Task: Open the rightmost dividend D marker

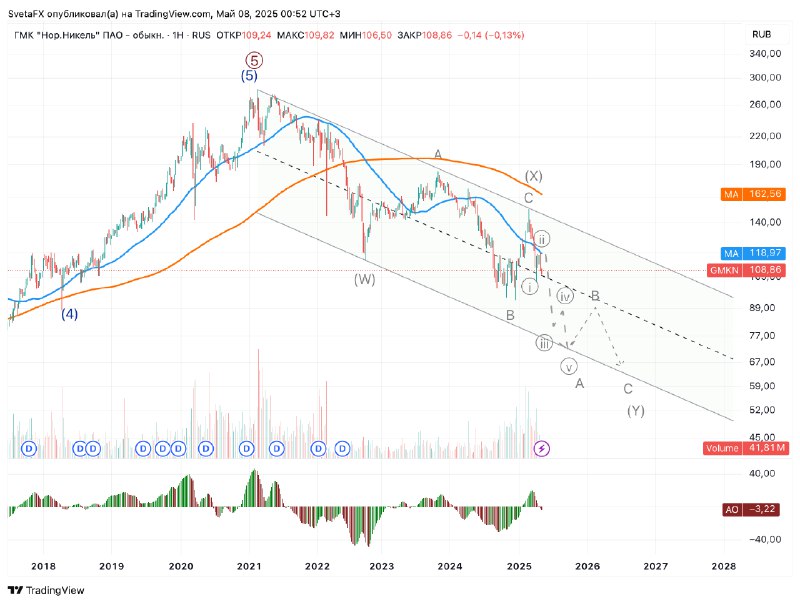Action: click(x=342, y=449)
